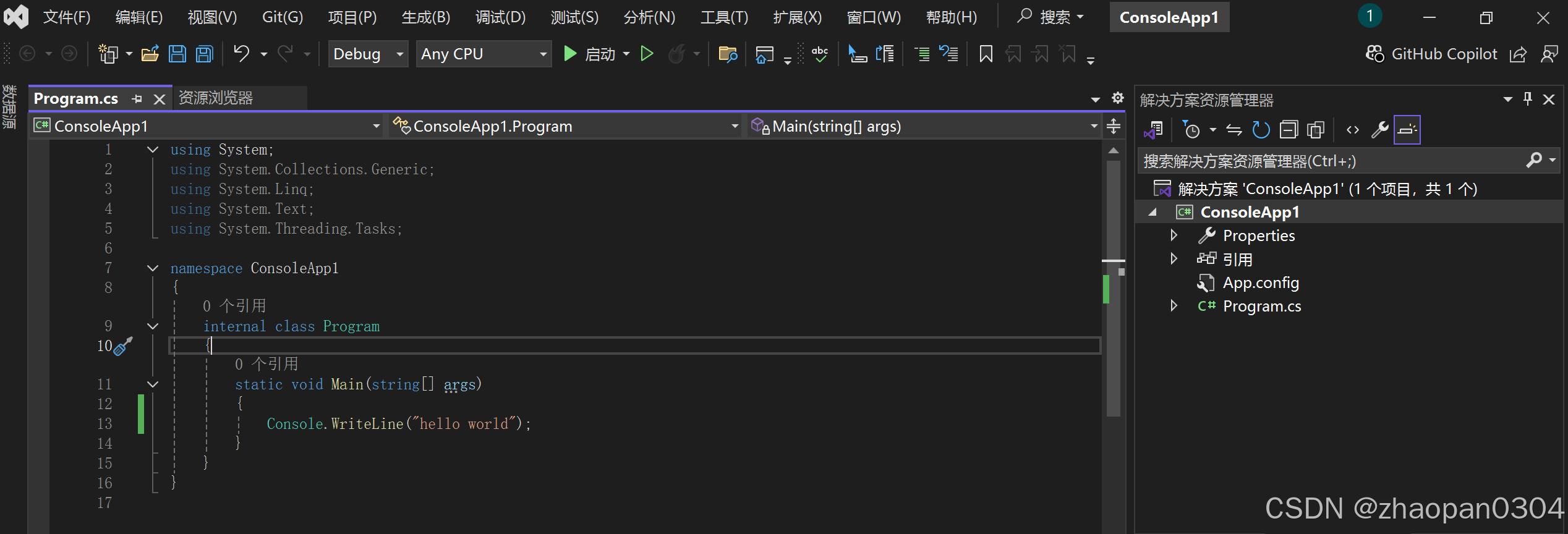Image resolution: width=1568 pixels, height=534 pixels.
Task: Click the notification badge showing 1
Action: 1370,16
